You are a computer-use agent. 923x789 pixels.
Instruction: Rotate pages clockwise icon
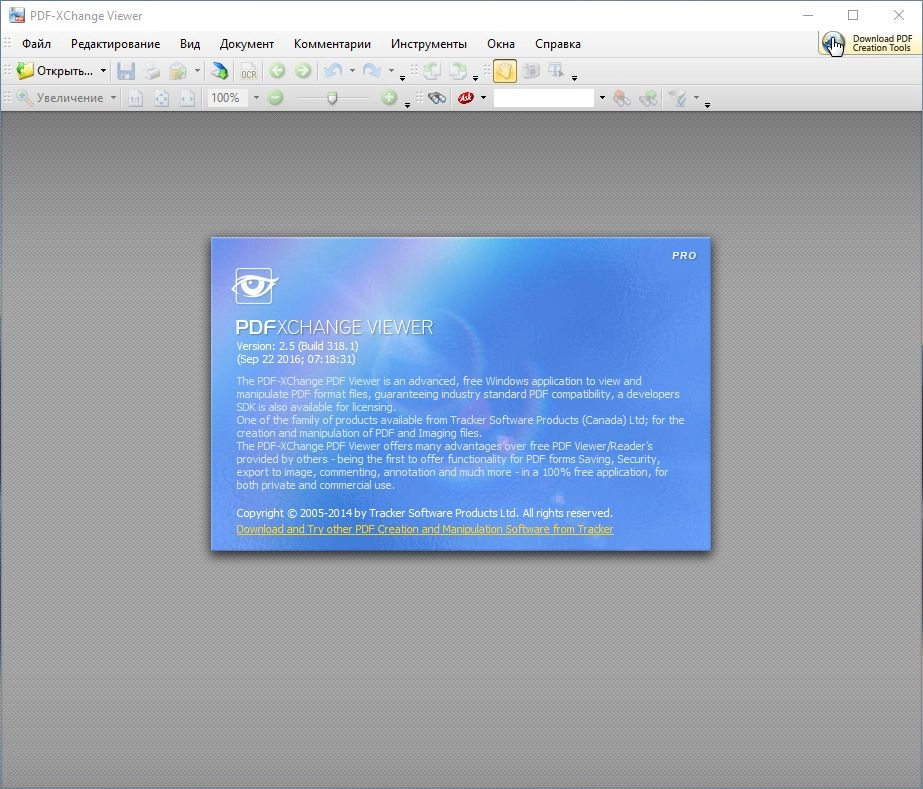pyautogui.click(x=457, y=71)
